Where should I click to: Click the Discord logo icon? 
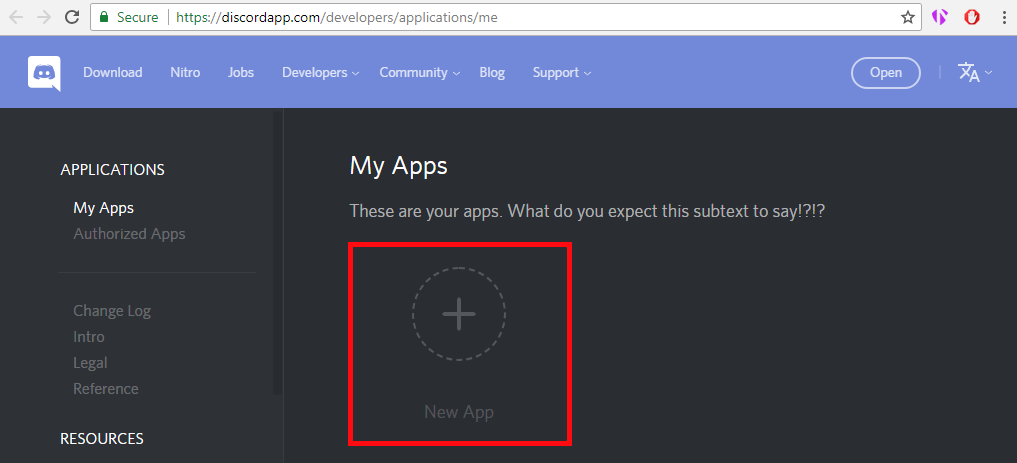(x=44, y=73)
